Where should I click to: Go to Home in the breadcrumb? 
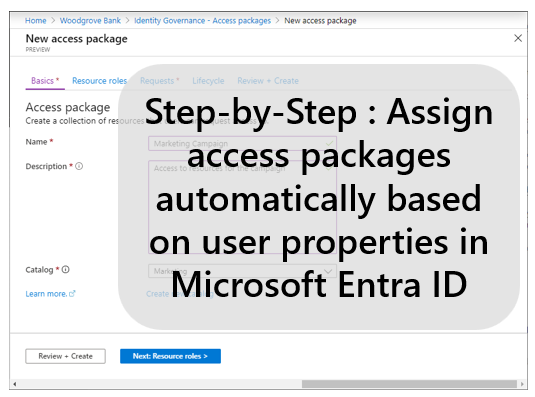(x=35, y=20)
